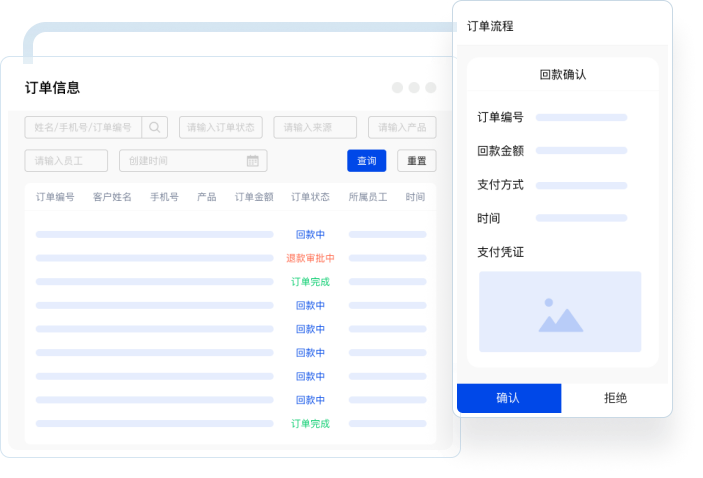Click the first 订单完成 status under 退款审批中

[x=310, y=282]
